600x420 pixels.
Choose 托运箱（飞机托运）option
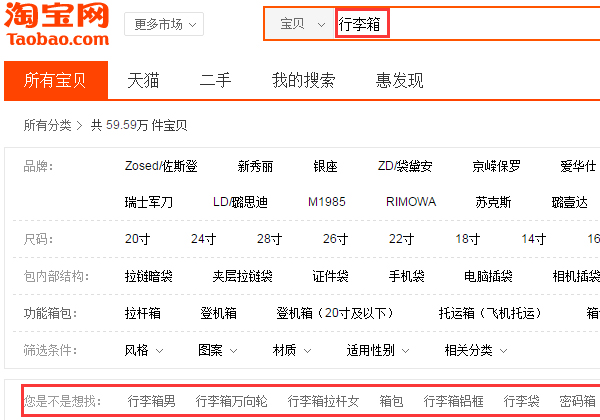pos(492,313)
